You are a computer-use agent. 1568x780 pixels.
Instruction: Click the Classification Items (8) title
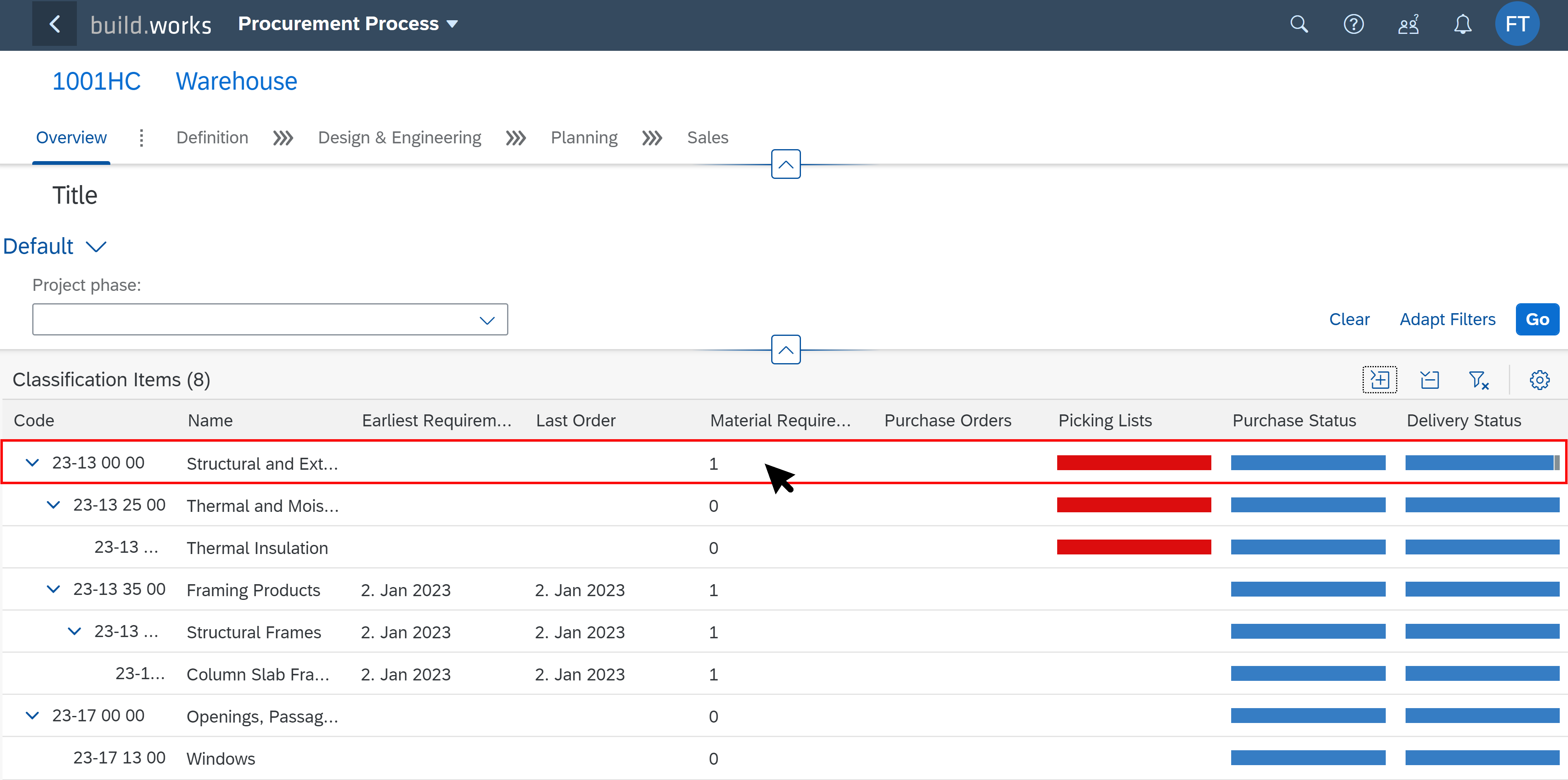coord(112,380)
